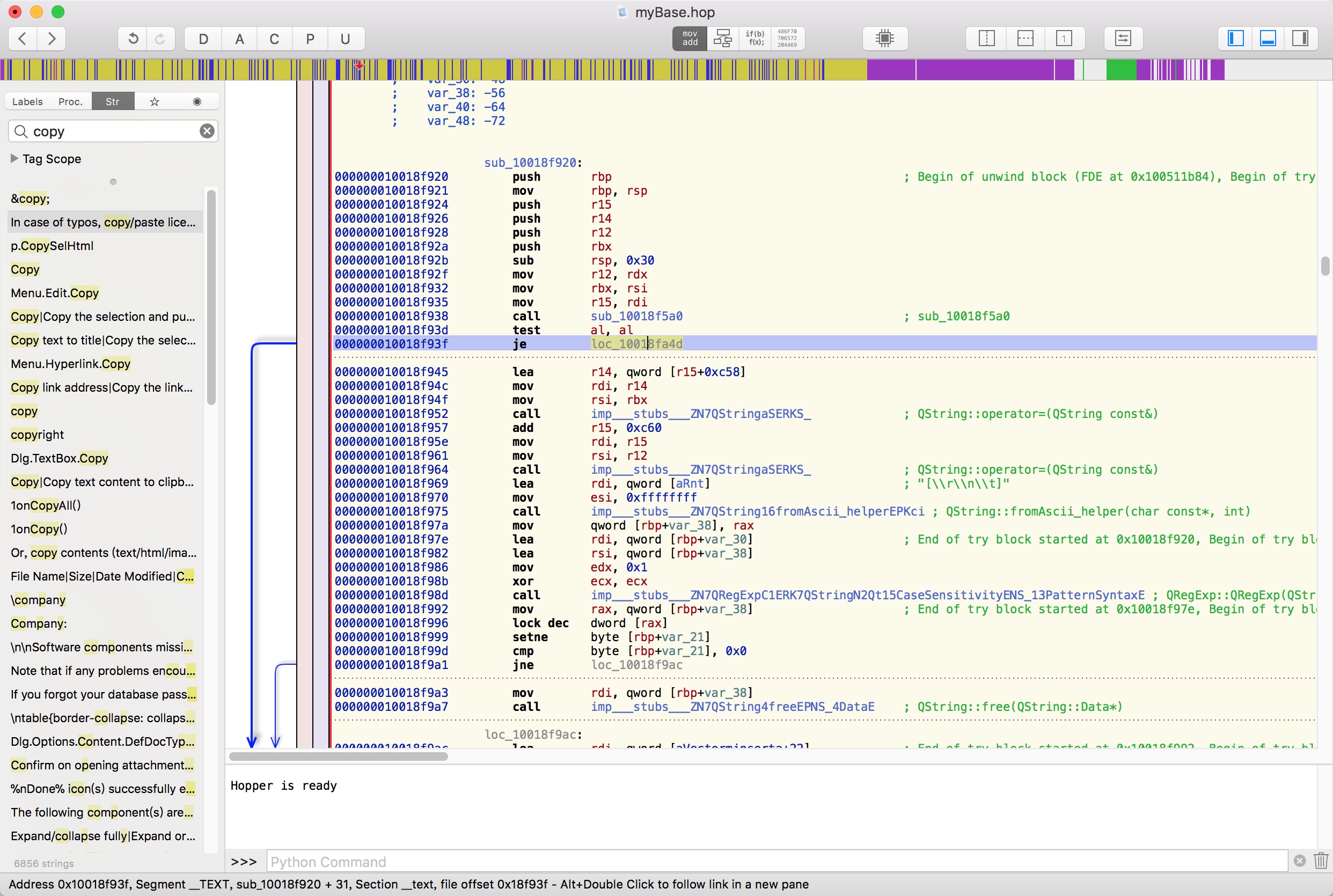This screenshot has width=1333, height=896.
Task: Click the navigate forward arrow button
Action: [52, 39]
